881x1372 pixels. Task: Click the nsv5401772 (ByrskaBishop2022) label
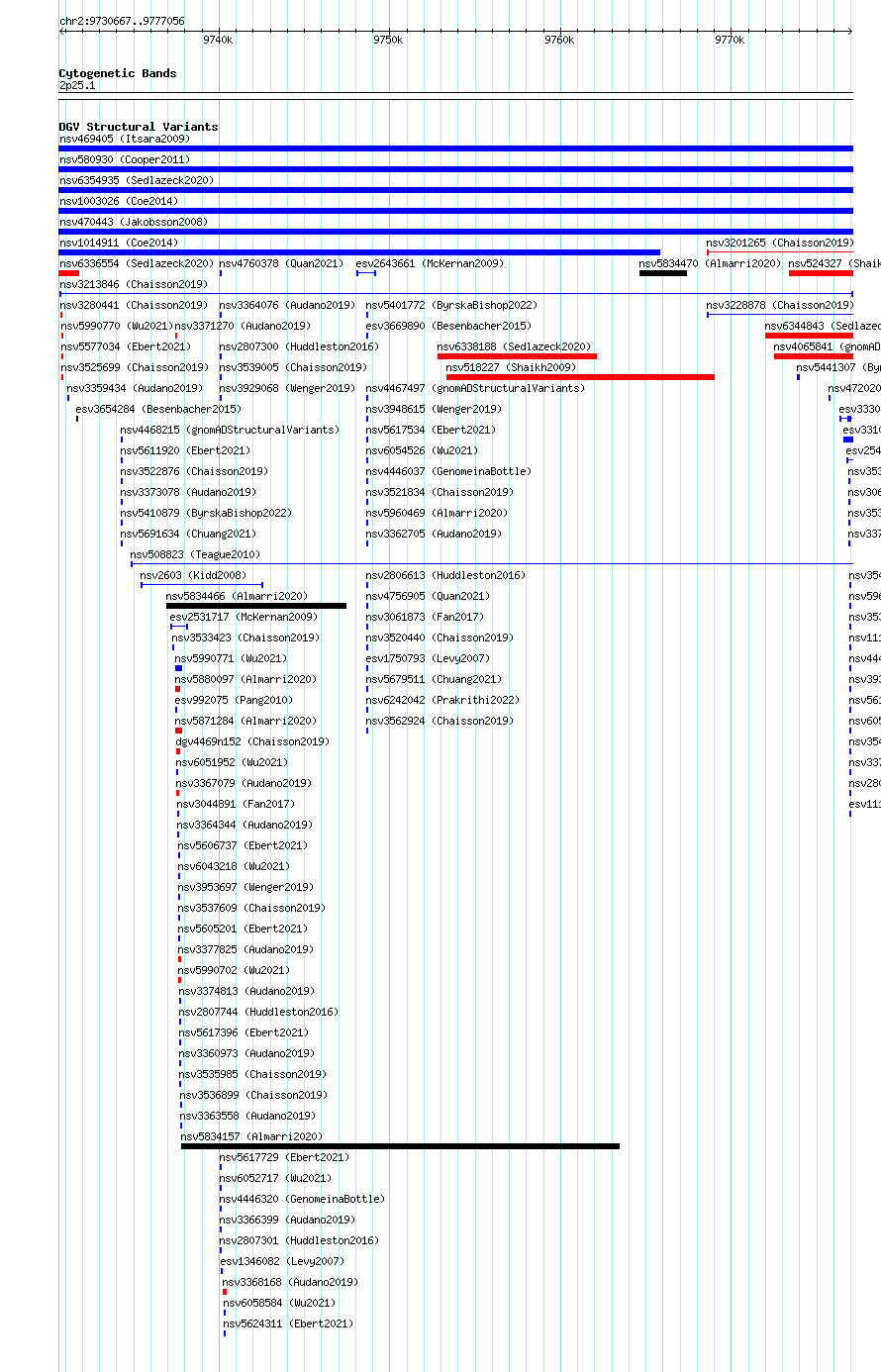tap(452, 305)
